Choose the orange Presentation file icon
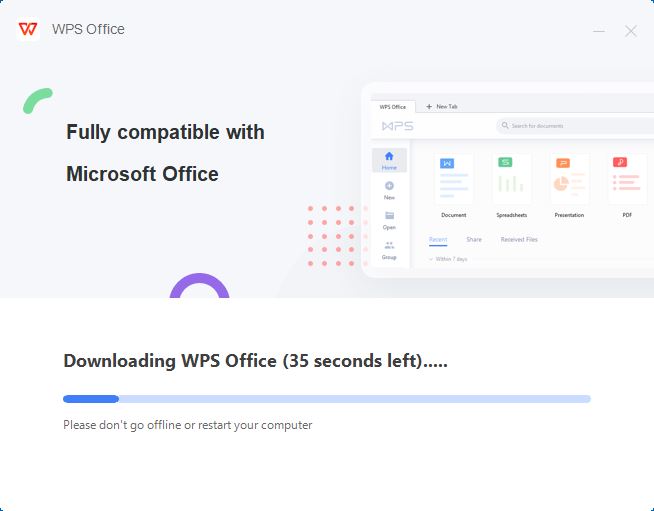Image resolution: width=654 pixels, height=511 pixels. (x=563, y=163)
